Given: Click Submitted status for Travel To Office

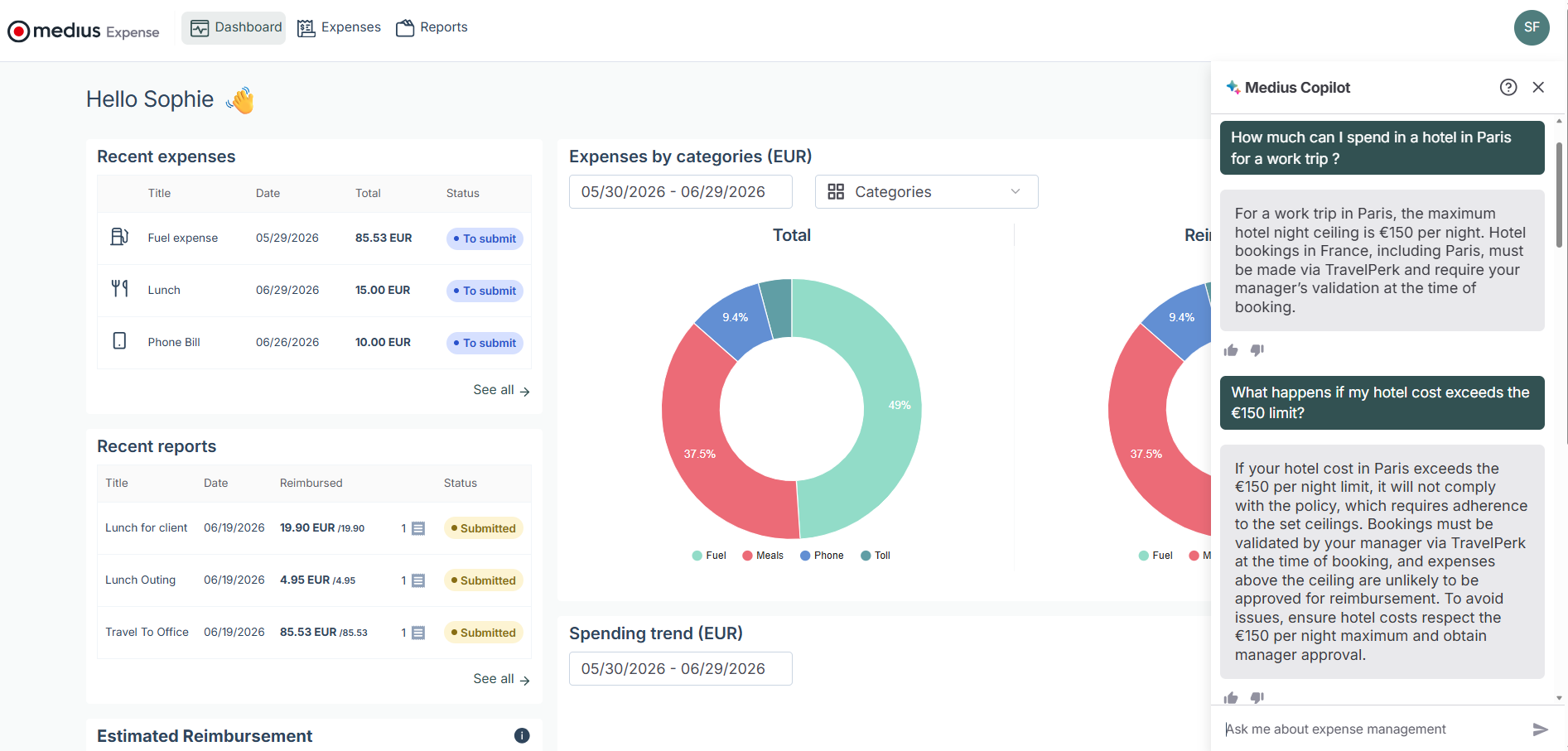Looking at the screenshot, I should (484, 633).
